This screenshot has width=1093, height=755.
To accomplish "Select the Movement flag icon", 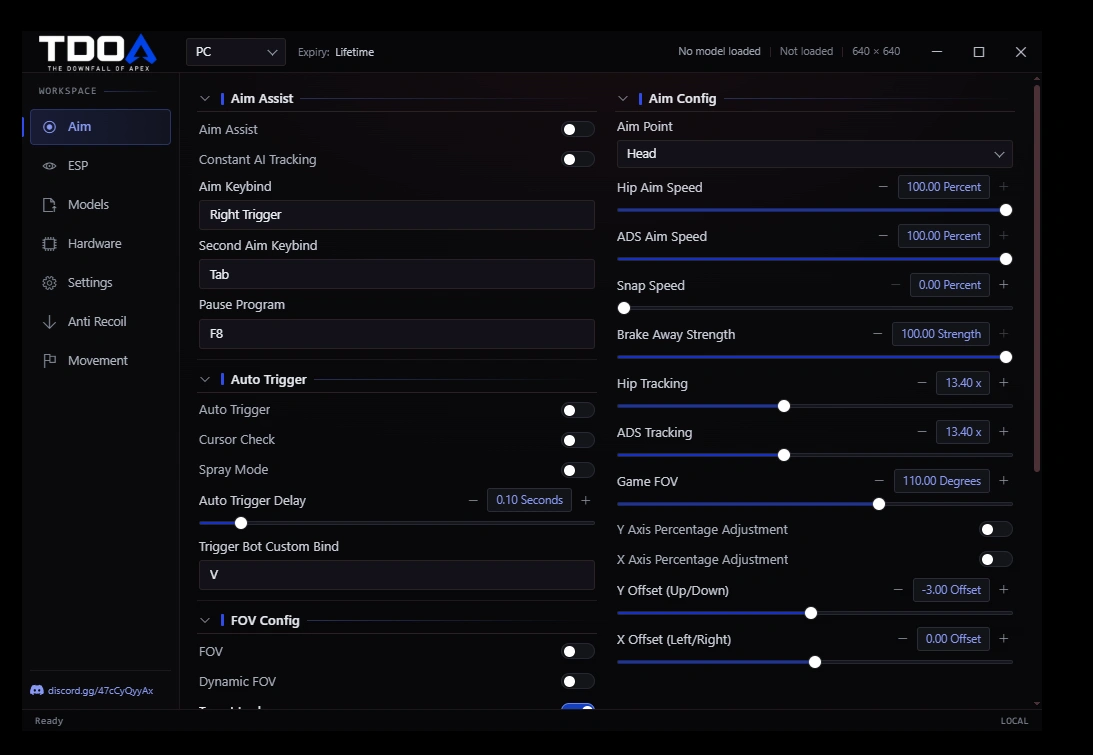I will coord(49,360).
